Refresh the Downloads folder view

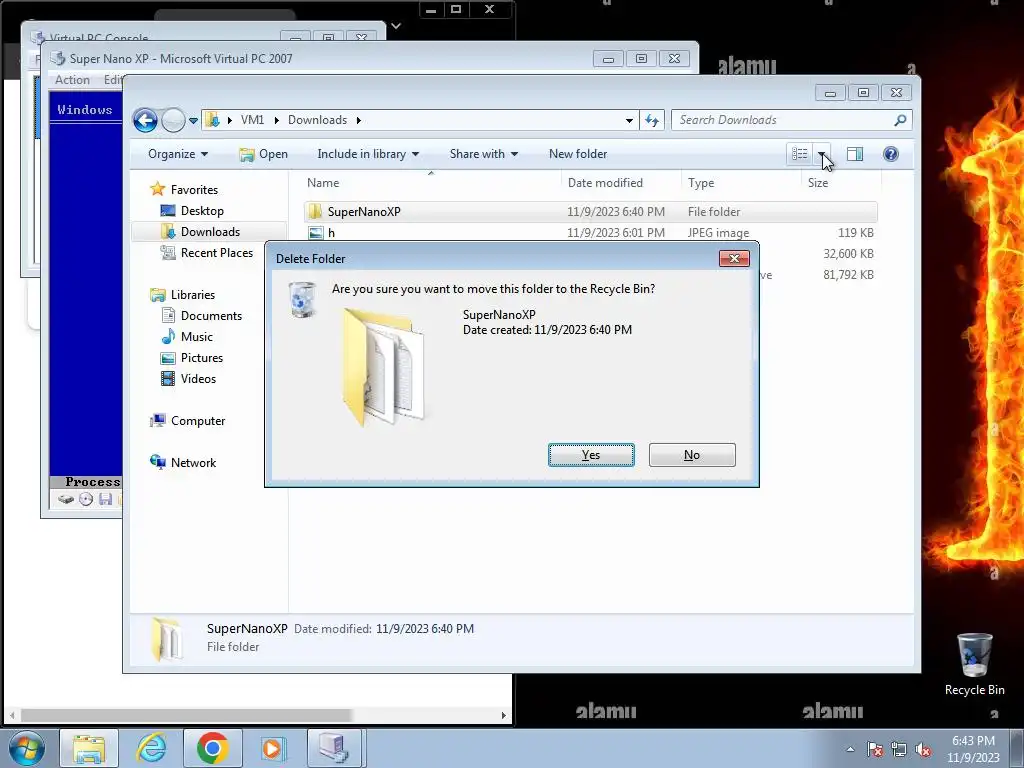652,120
